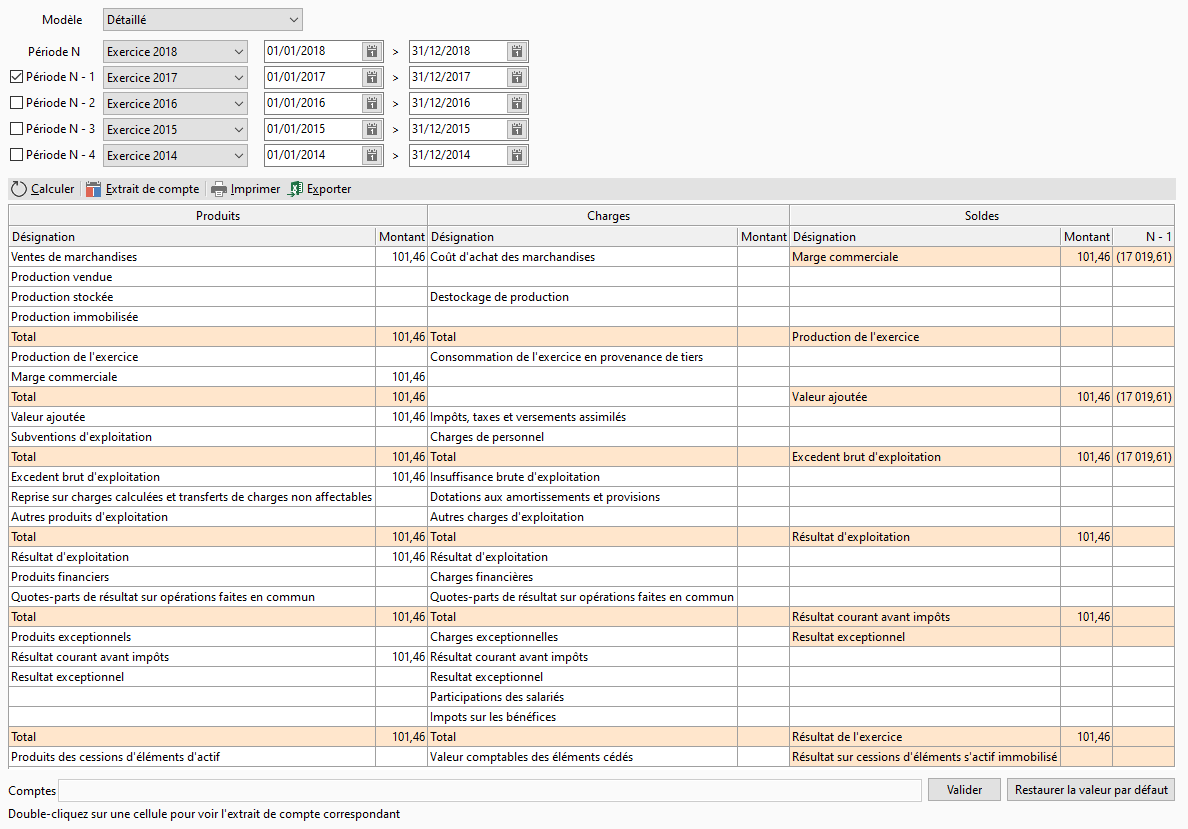Image resolution: width=1188 pixels, height=829 pixels.
Task: Select Impots sur les bénéfices cell
Action: pyautogui.click(x=582, y=717)
